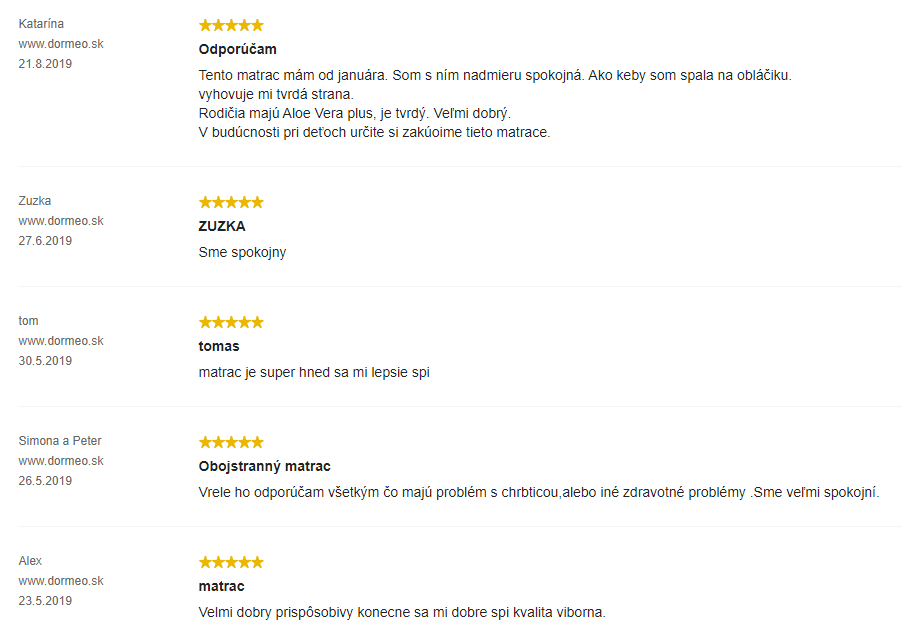Open www.dormeo.sk link under tom
This screenshot has height=640, width=902.
click(61, 341)
